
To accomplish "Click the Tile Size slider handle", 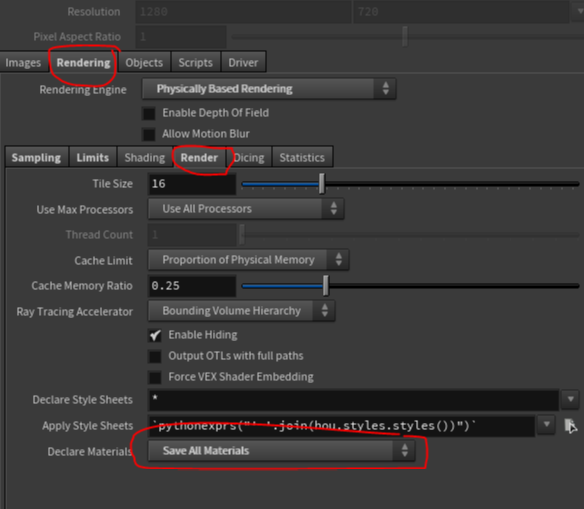I will (322, 184).
